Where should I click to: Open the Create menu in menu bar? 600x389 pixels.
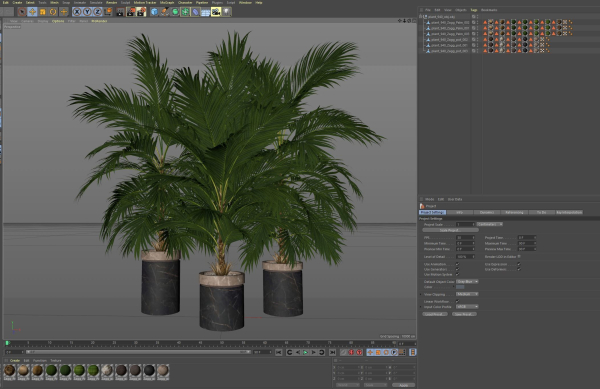click(x=17, y=3)
